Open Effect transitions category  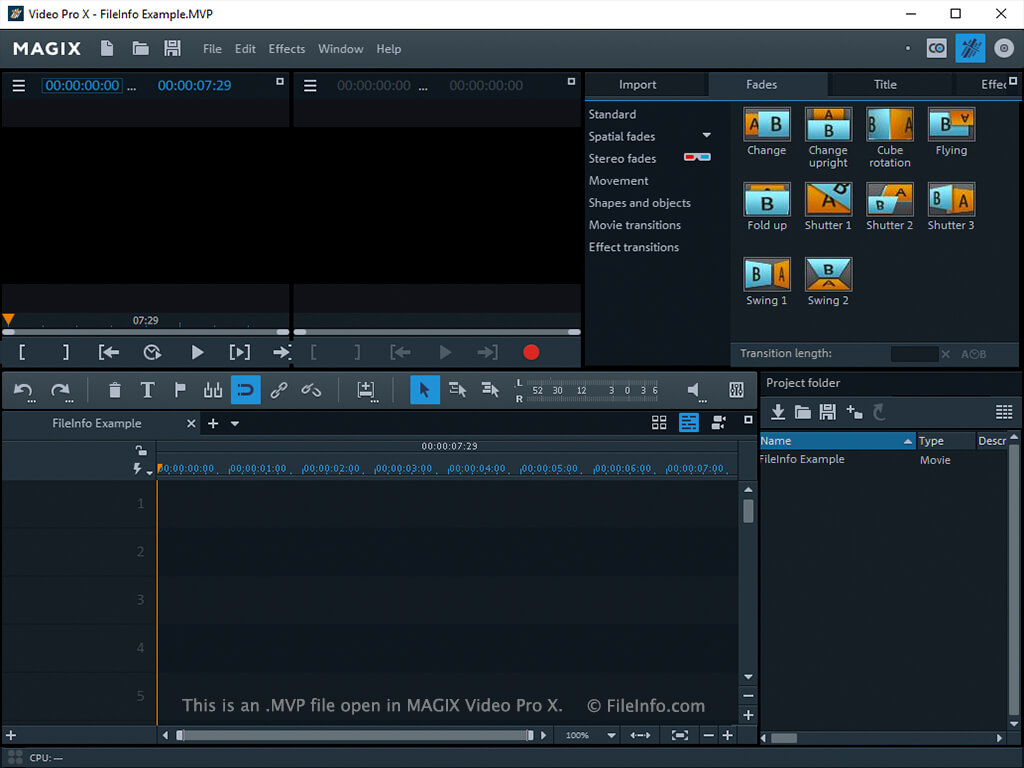point(633,248)
